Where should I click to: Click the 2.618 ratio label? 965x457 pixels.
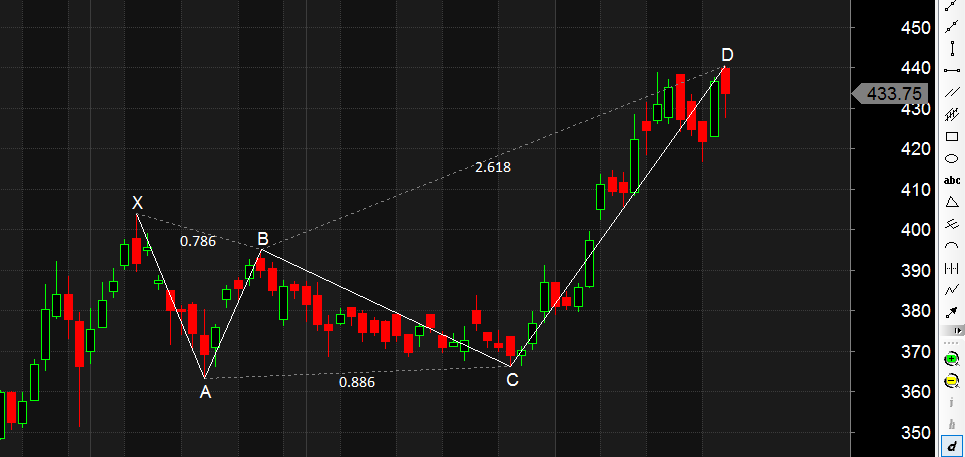(493, 167)
